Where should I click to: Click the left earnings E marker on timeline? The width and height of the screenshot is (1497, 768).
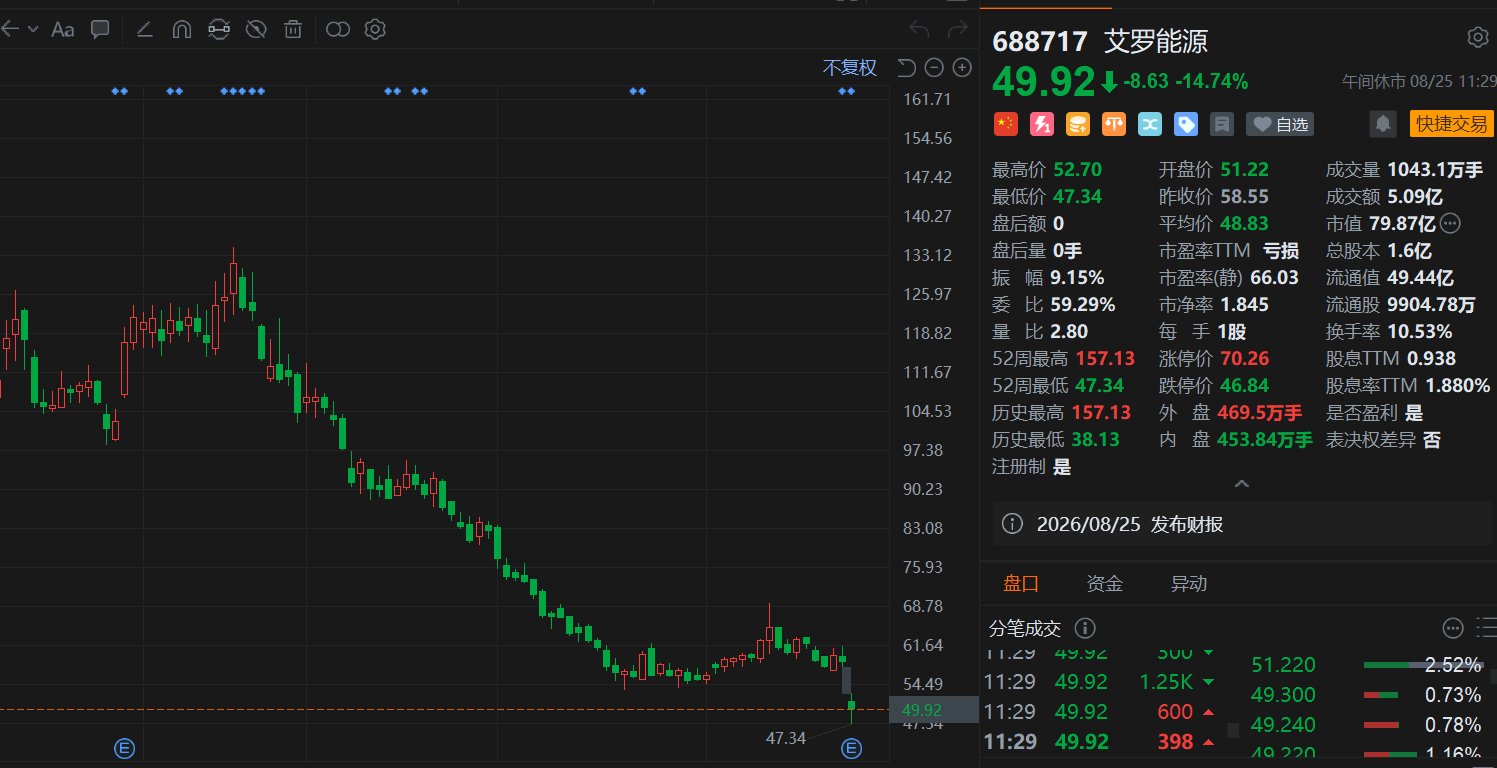tap(125, 747)
